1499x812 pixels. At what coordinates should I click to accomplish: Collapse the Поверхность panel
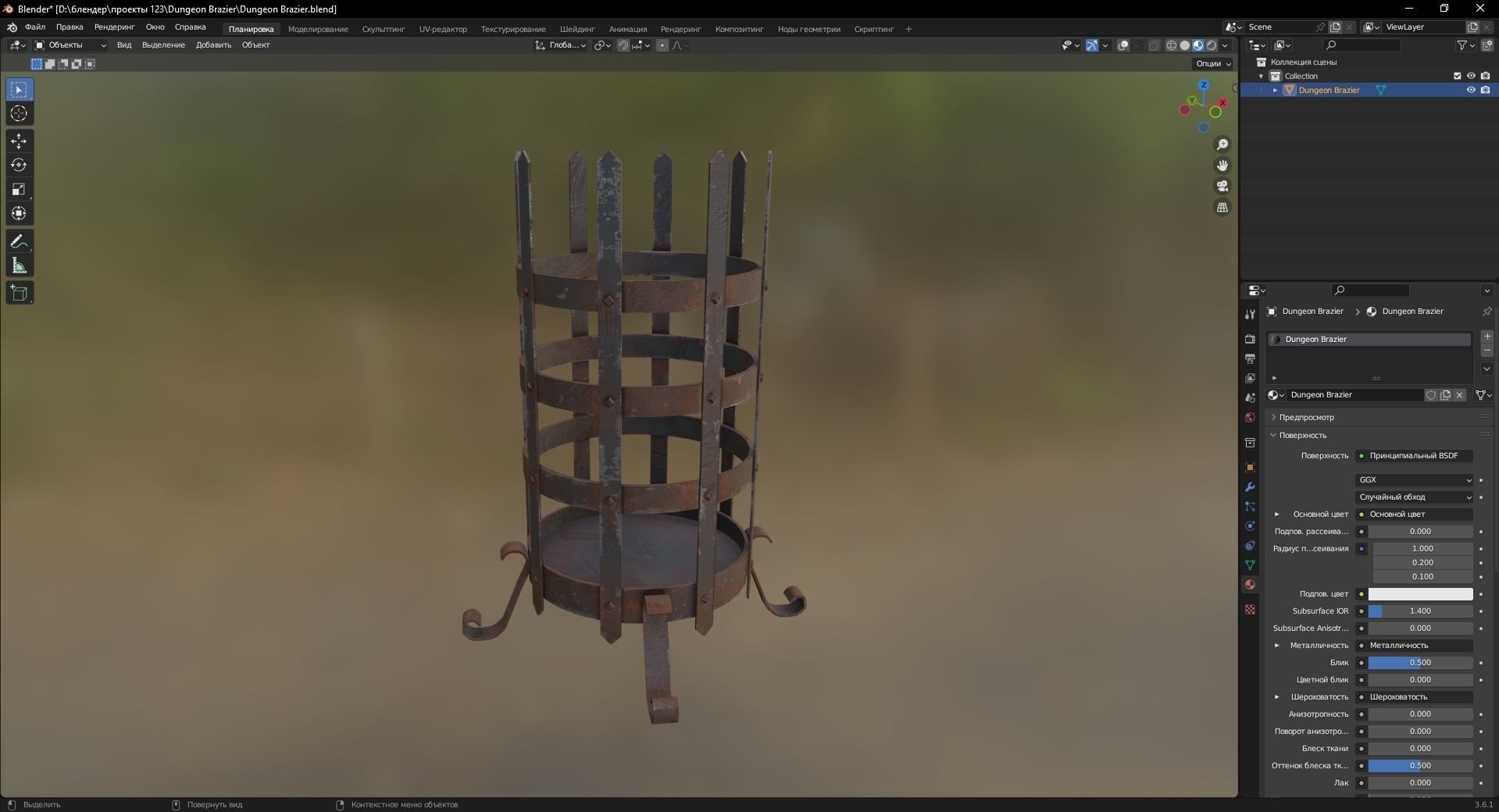1302,436
